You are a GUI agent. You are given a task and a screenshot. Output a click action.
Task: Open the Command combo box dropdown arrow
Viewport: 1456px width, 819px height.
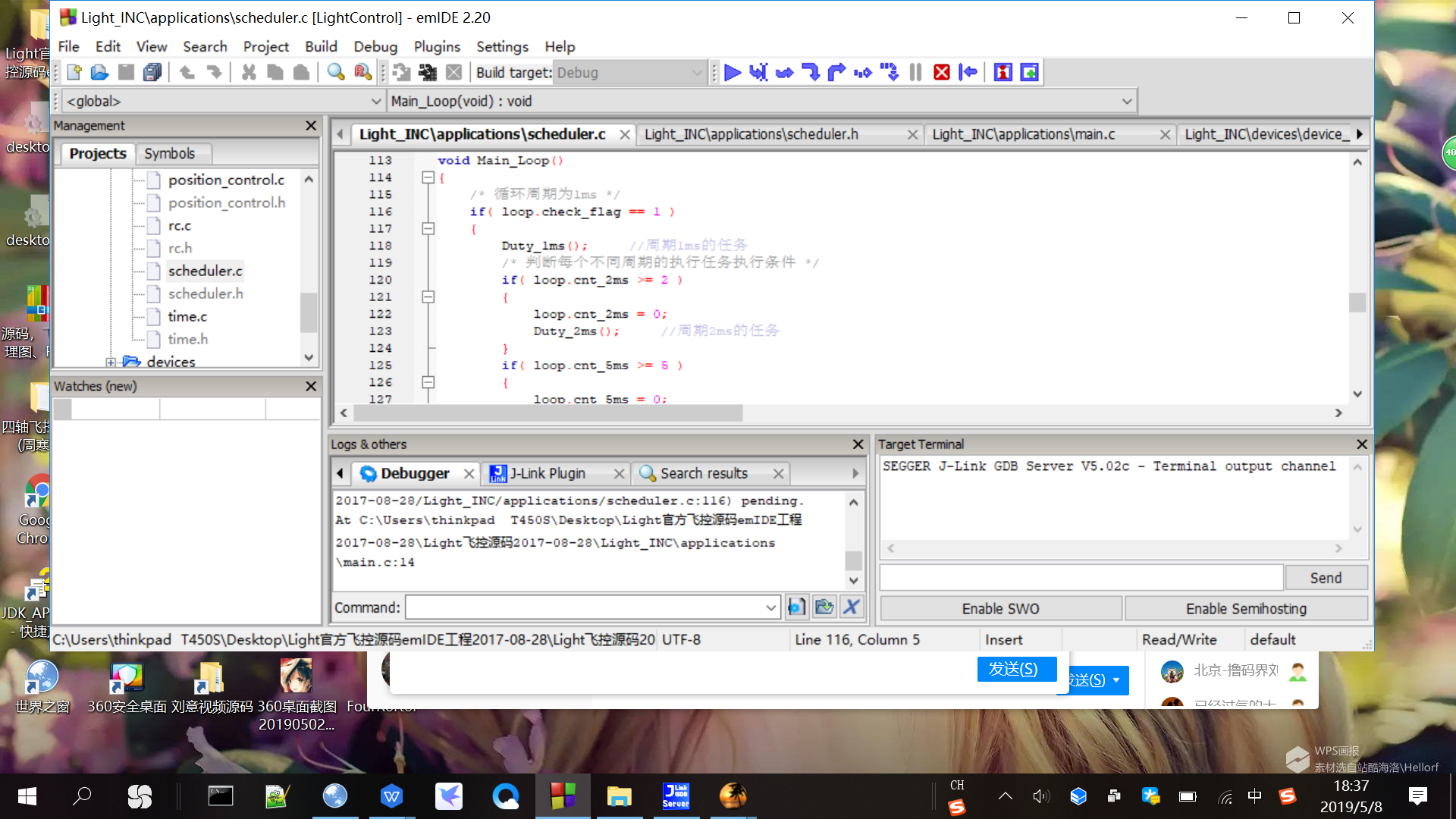[770, 607]
